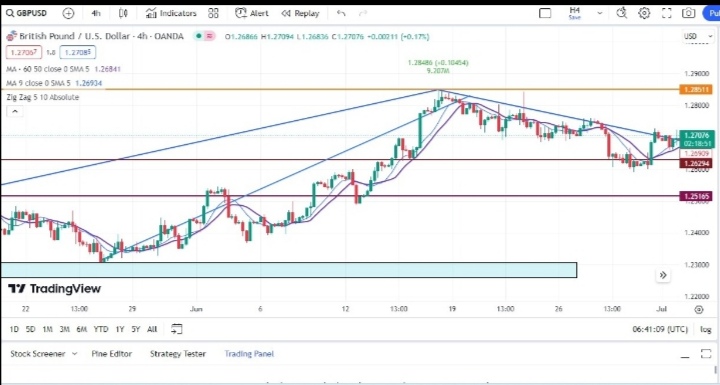
Task: Open the quick search magnifier icon
Action: pos(622,13)
